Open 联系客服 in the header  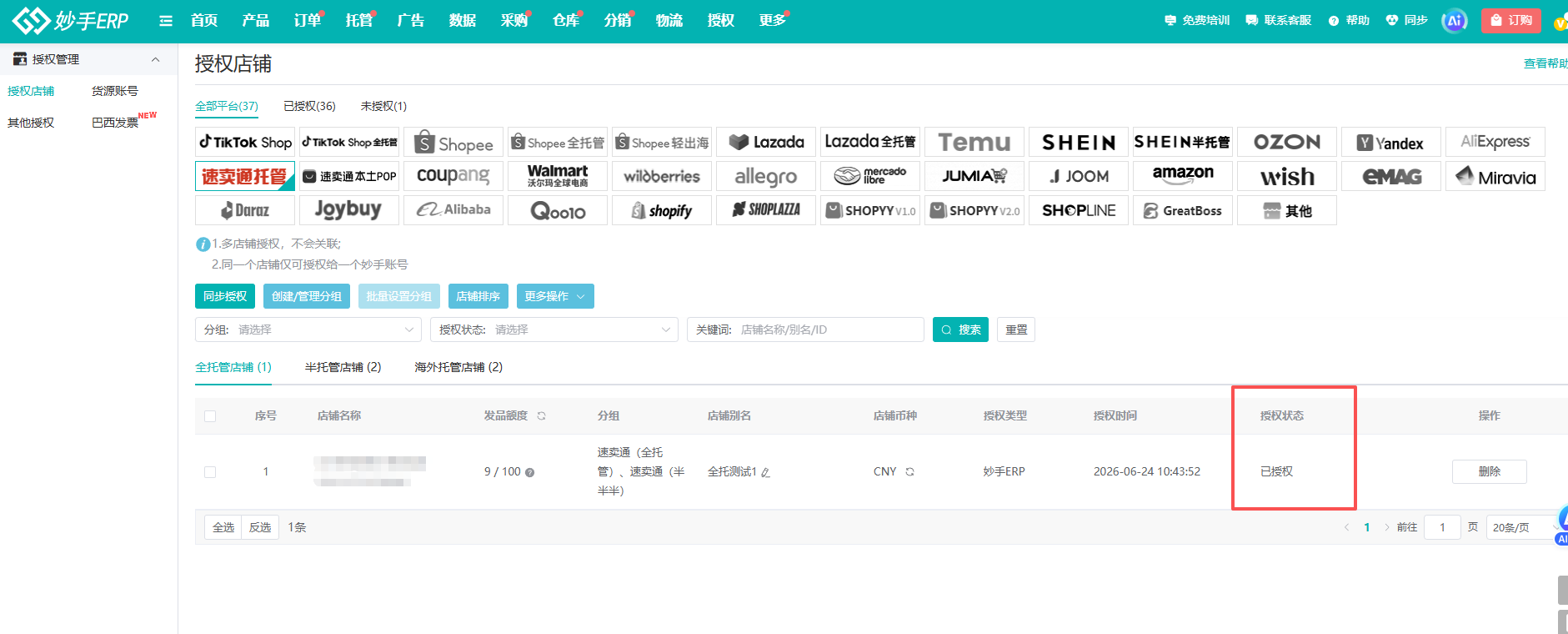point(1279,20)
